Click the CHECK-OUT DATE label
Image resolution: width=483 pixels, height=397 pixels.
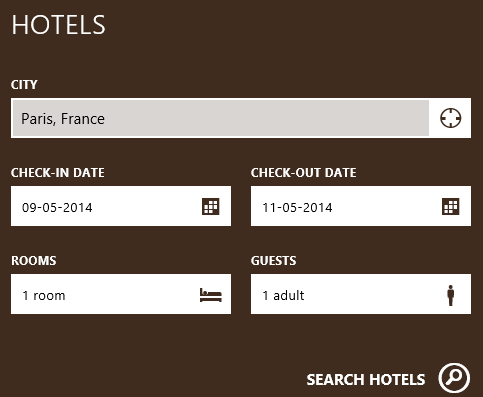tap(304, 173)
